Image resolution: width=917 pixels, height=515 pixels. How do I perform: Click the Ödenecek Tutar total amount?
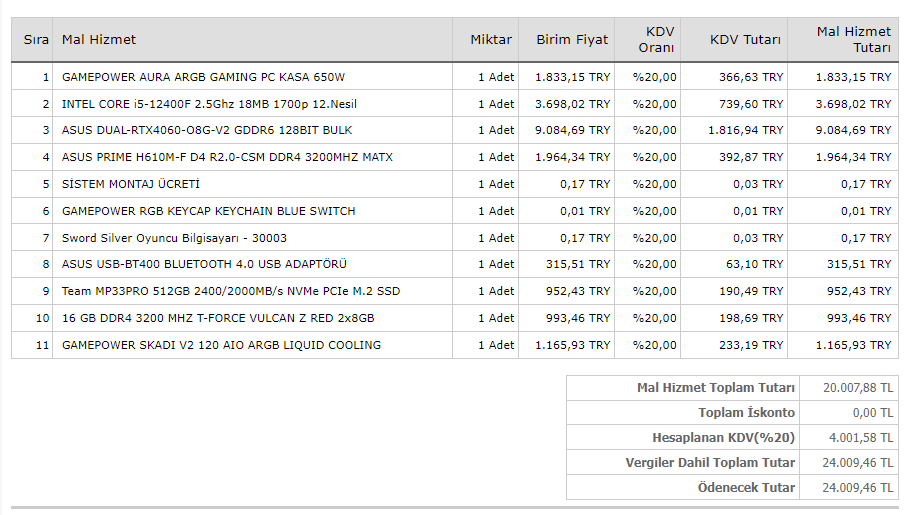(858, 487)
